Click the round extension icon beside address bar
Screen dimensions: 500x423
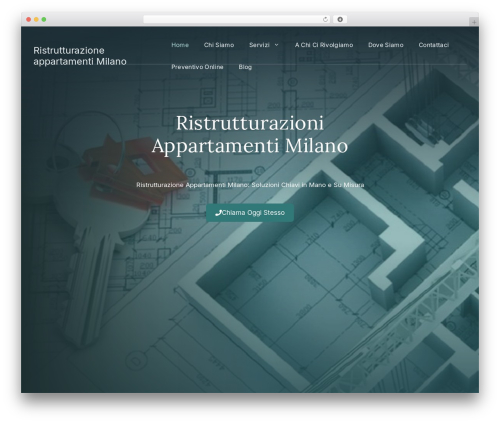pyautogui.click(x=340, y=20)
